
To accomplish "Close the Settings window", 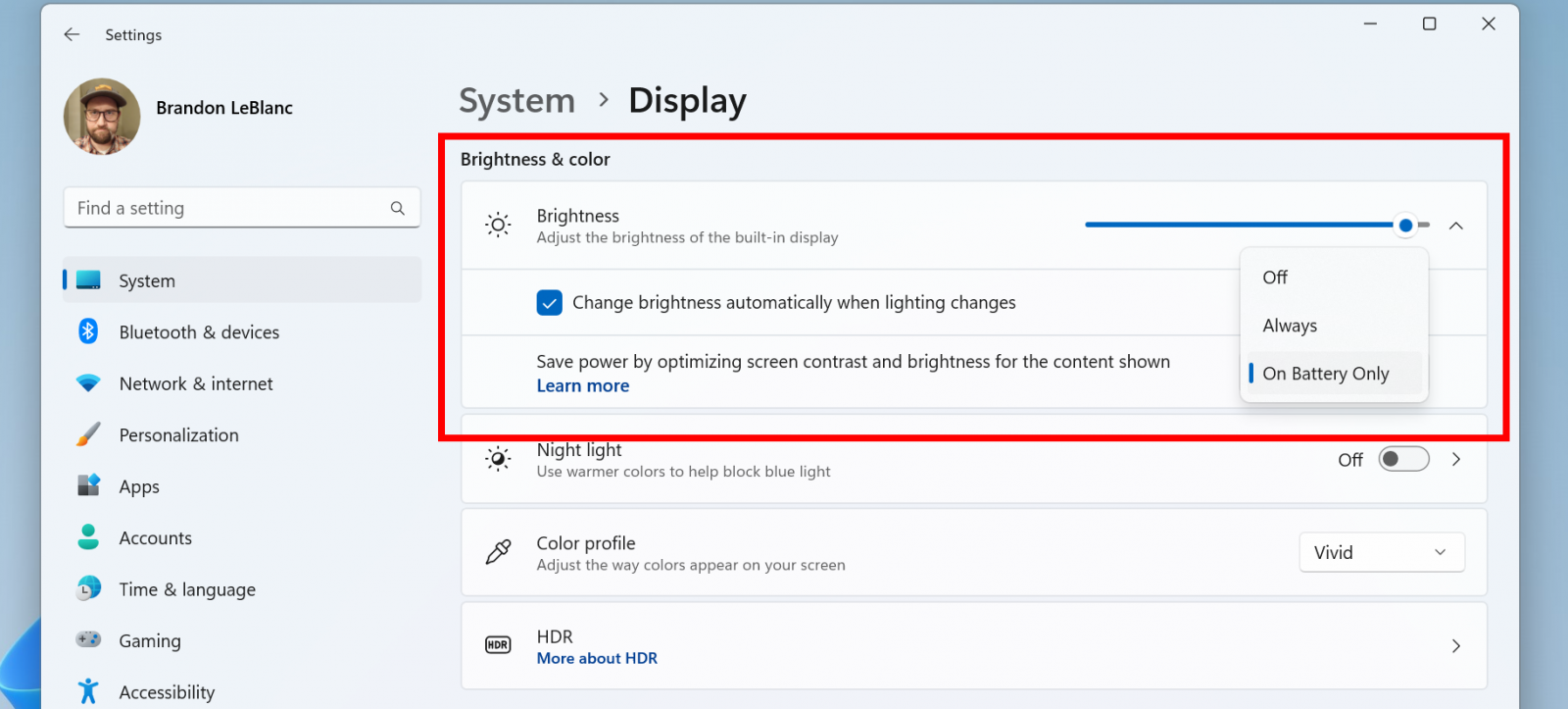I will click(x=1488, y=24).
